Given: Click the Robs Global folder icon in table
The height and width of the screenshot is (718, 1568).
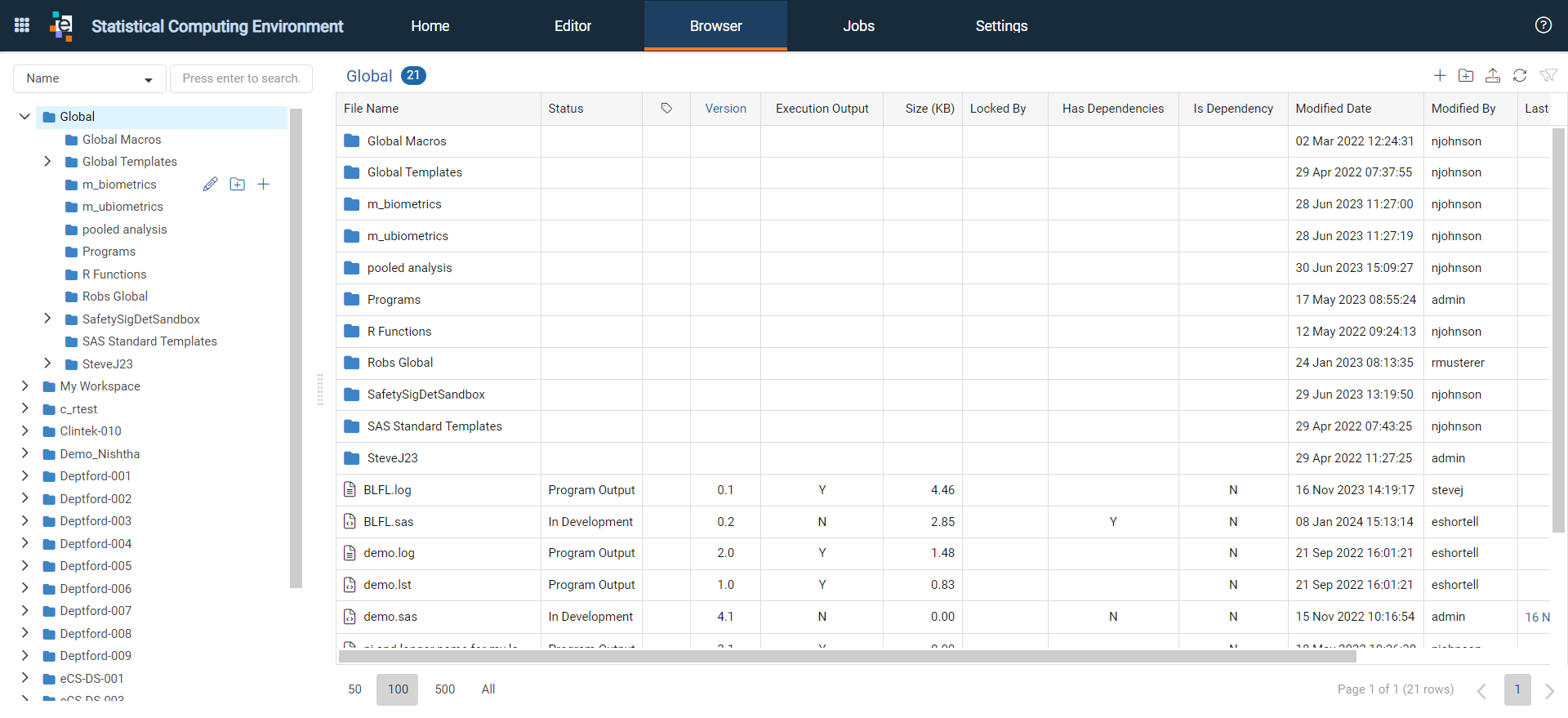Looking at the screenshot, I should tap(352, 363).
